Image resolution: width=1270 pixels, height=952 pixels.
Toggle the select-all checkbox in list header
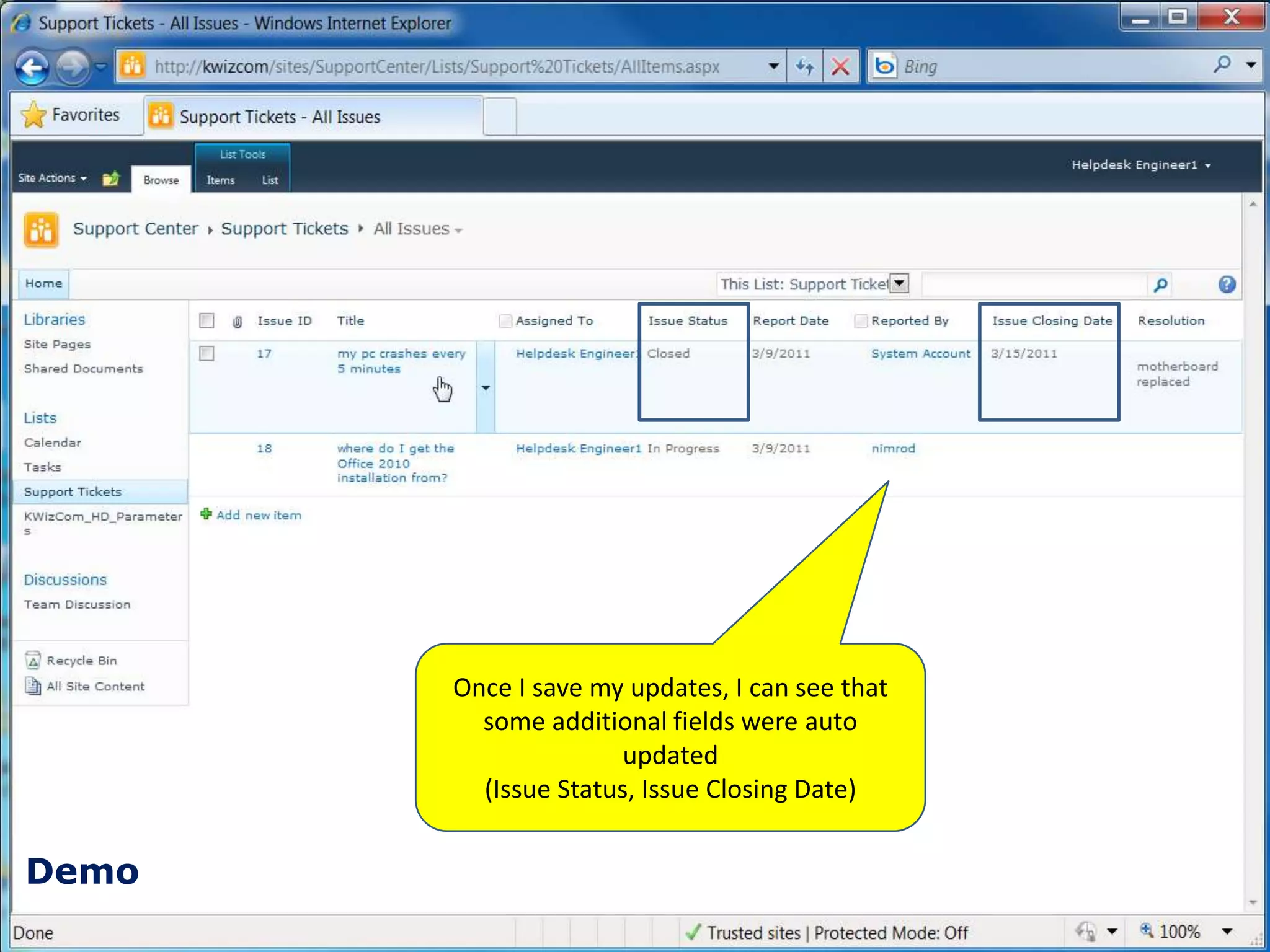click(206, 320)
